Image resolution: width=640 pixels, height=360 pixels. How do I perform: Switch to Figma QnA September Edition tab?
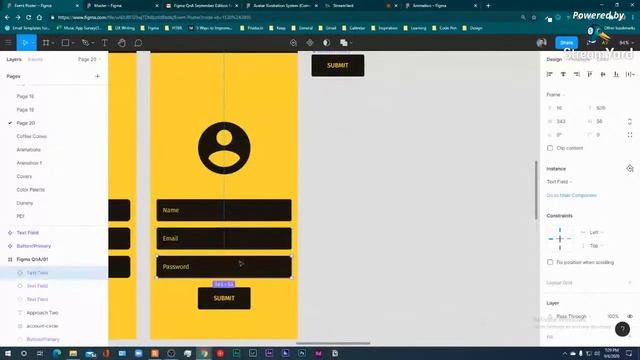[201, 6]
